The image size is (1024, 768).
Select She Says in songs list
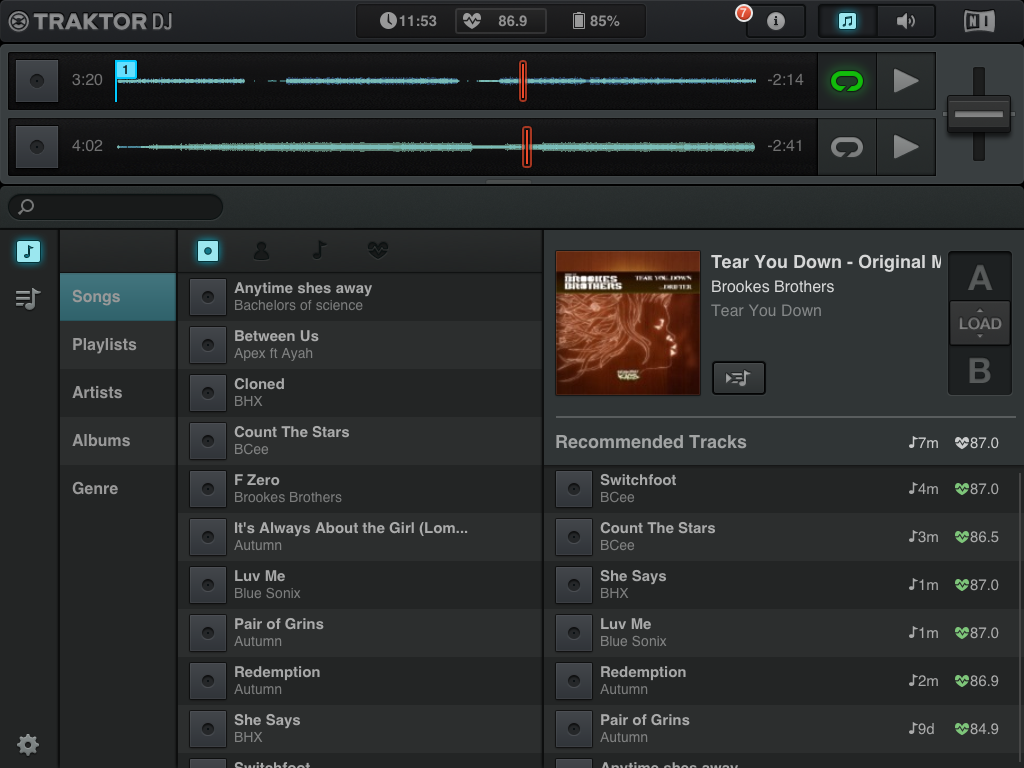360,729
